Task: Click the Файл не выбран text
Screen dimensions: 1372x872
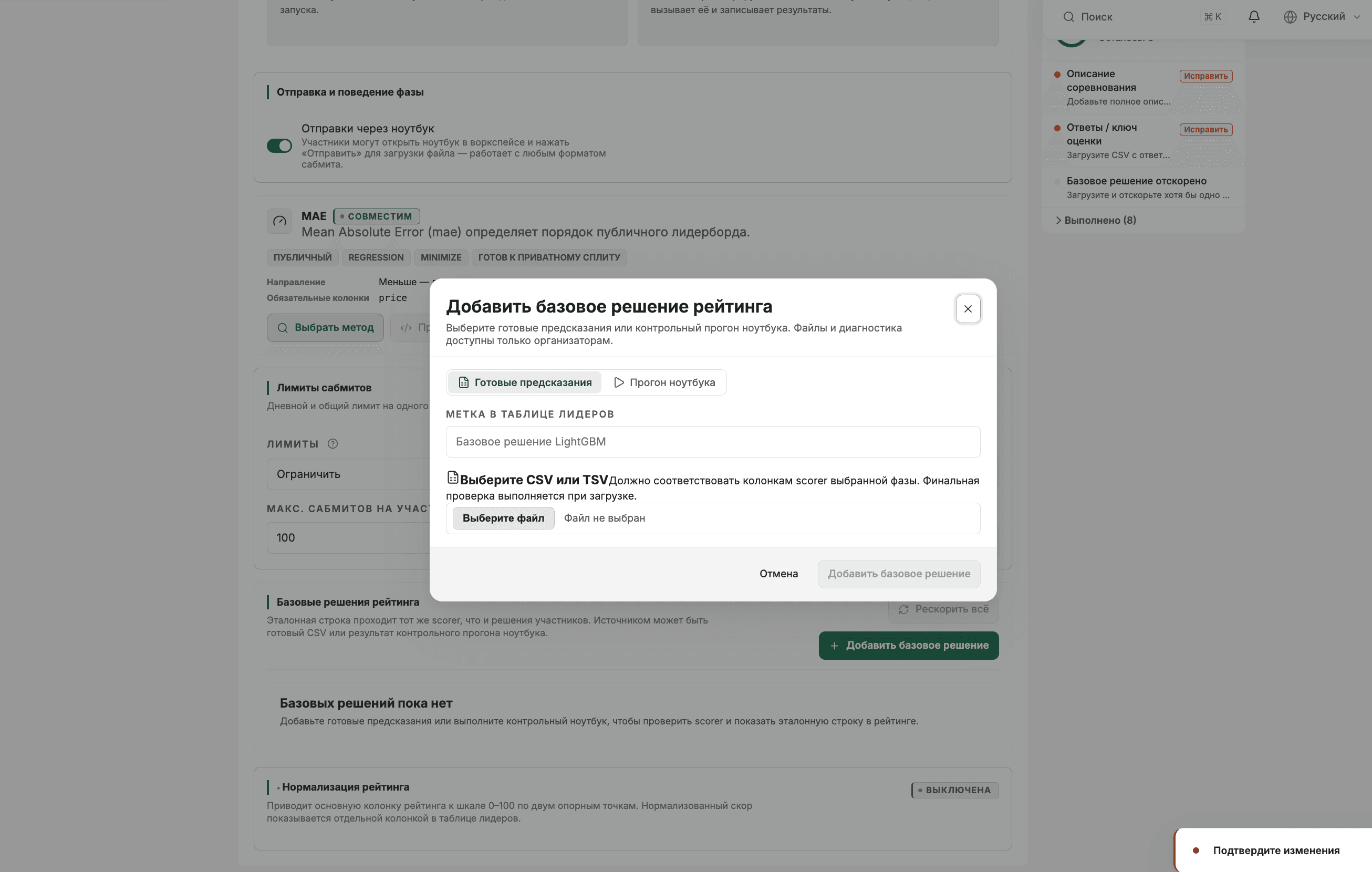Action: pos(604,518)
